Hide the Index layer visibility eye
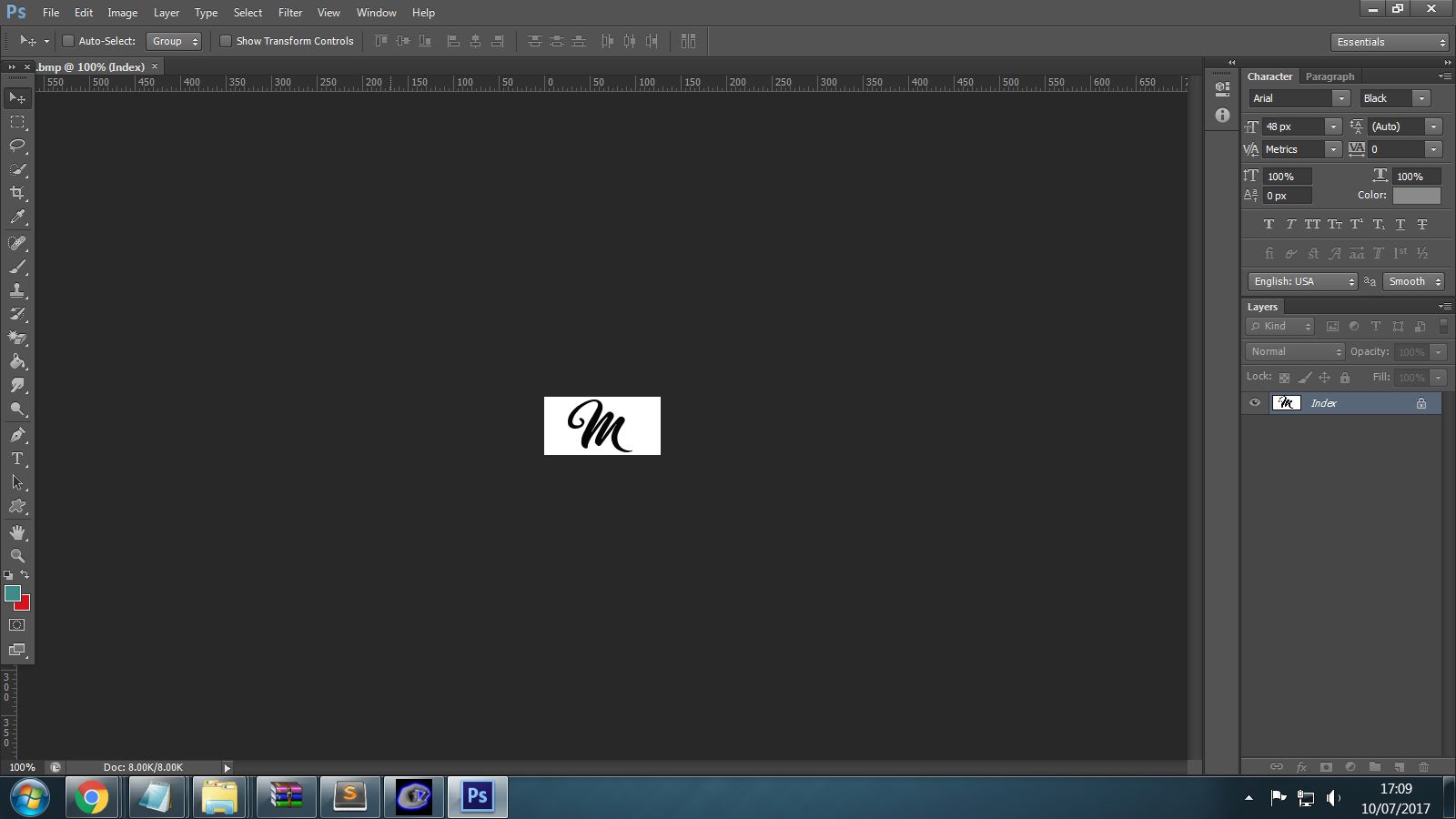This screenshot has height=819, width=1456. (1255, 403)
